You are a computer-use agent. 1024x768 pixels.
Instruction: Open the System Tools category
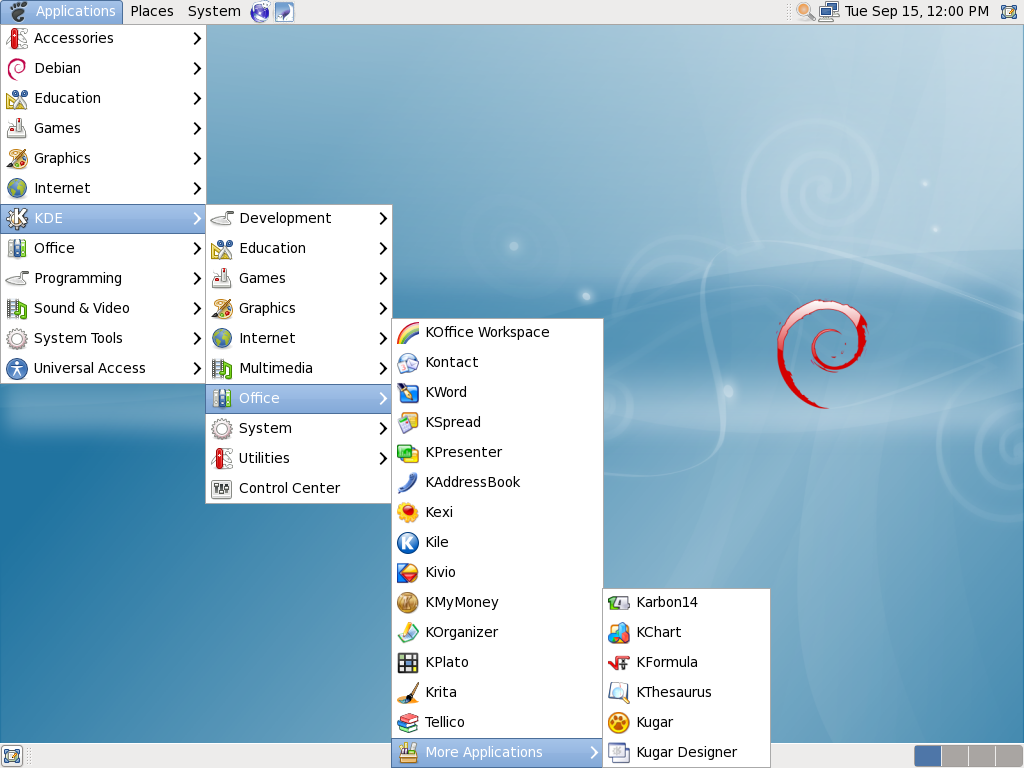[103, 338]
